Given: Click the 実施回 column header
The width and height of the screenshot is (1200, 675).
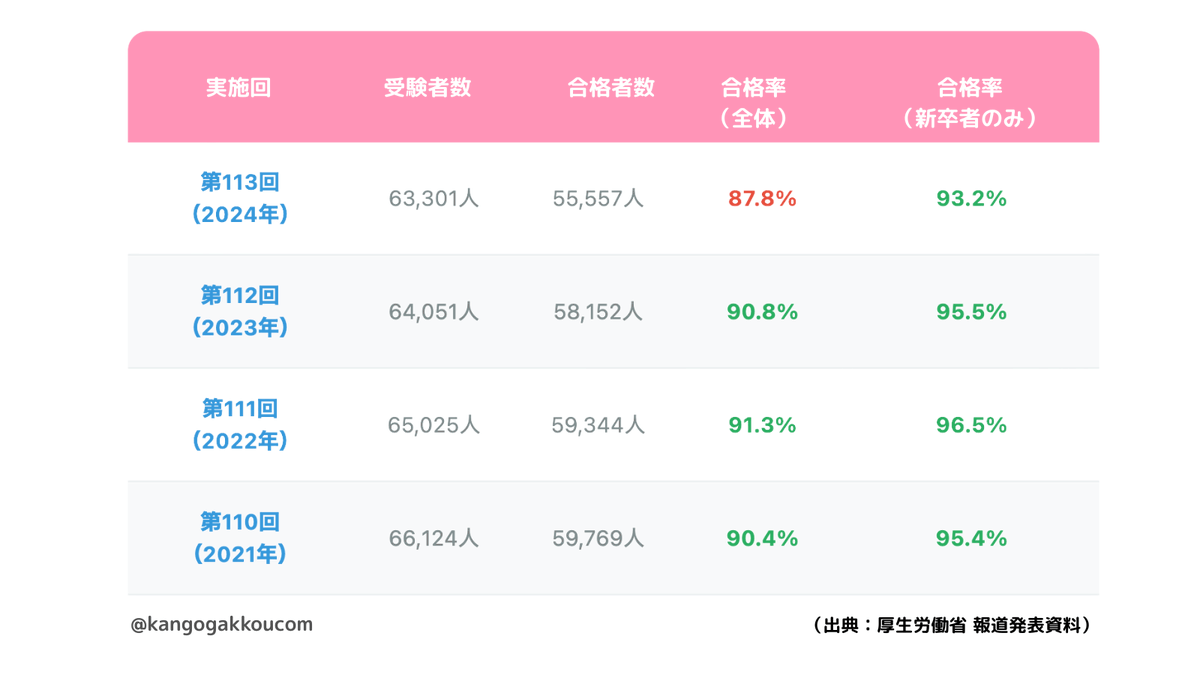Looking at the screenshot, I should 238,88.
